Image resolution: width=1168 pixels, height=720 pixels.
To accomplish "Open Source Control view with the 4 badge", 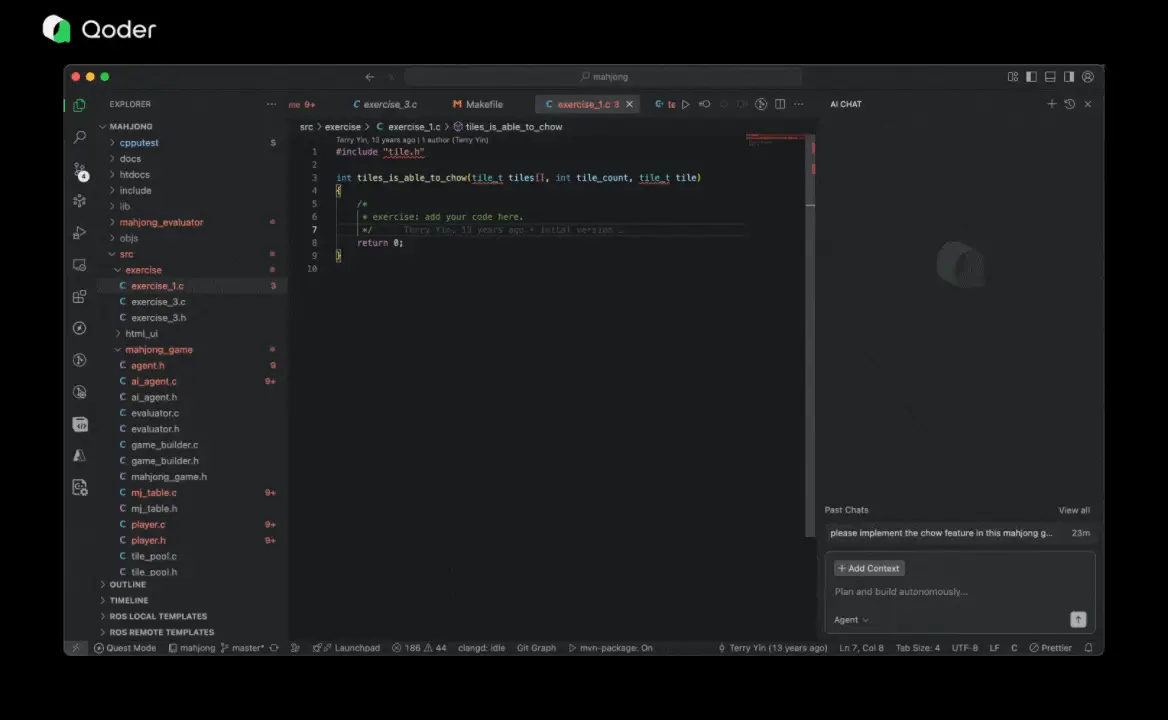I will [80, 171].
